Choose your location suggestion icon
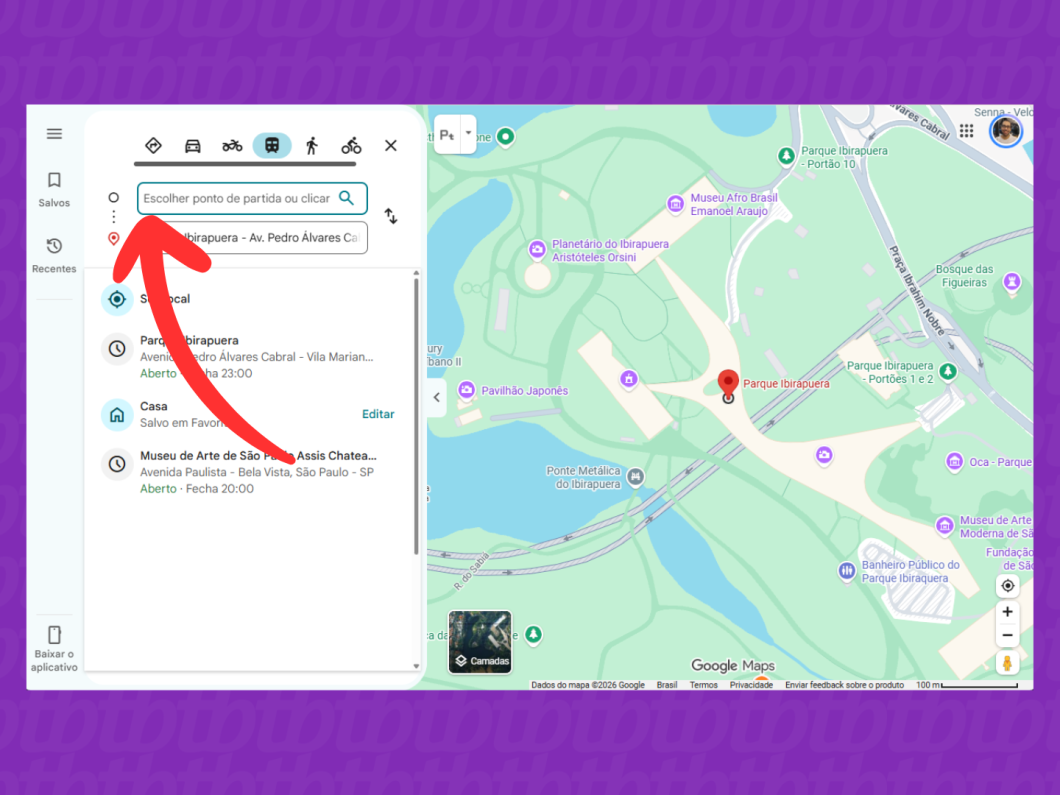1060x795 pixels. (x=117, y=299)
